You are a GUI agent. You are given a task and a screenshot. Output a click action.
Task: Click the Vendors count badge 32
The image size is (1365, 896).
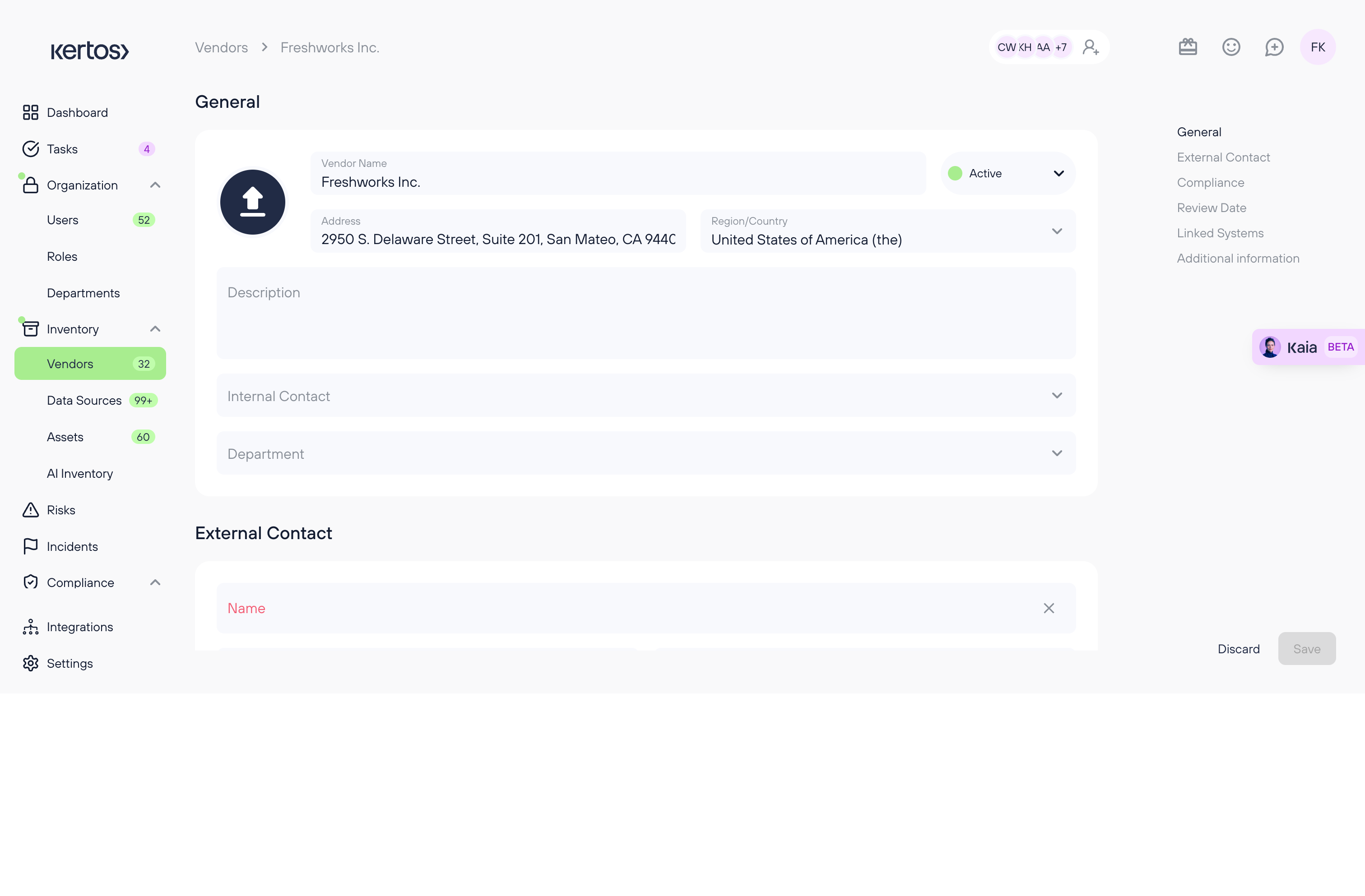click(144, 364)
